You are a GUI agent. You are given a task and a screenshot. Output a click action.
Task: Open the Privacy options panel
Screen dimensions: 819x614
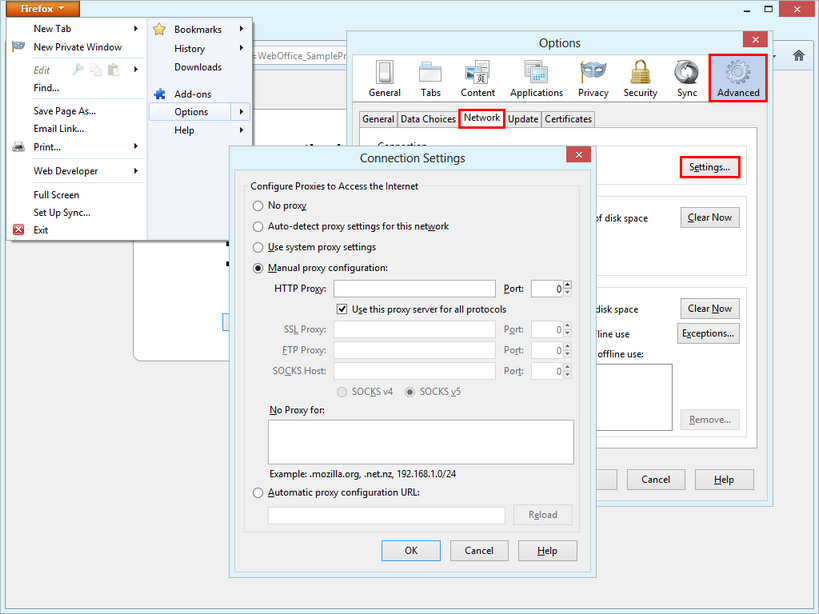point(592,78)
